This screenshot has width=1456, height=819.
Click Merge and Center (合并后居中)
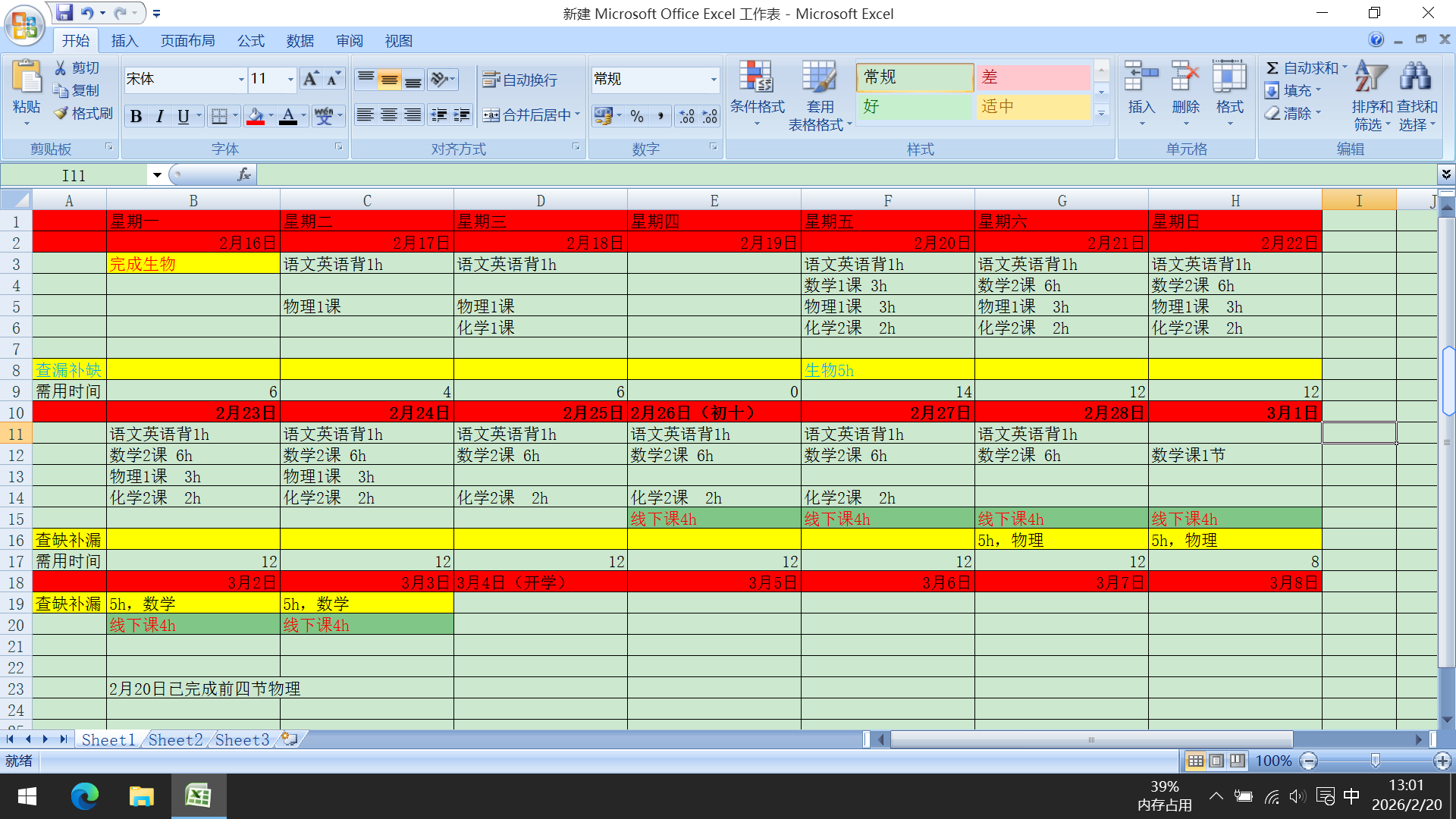coord(528,115)
